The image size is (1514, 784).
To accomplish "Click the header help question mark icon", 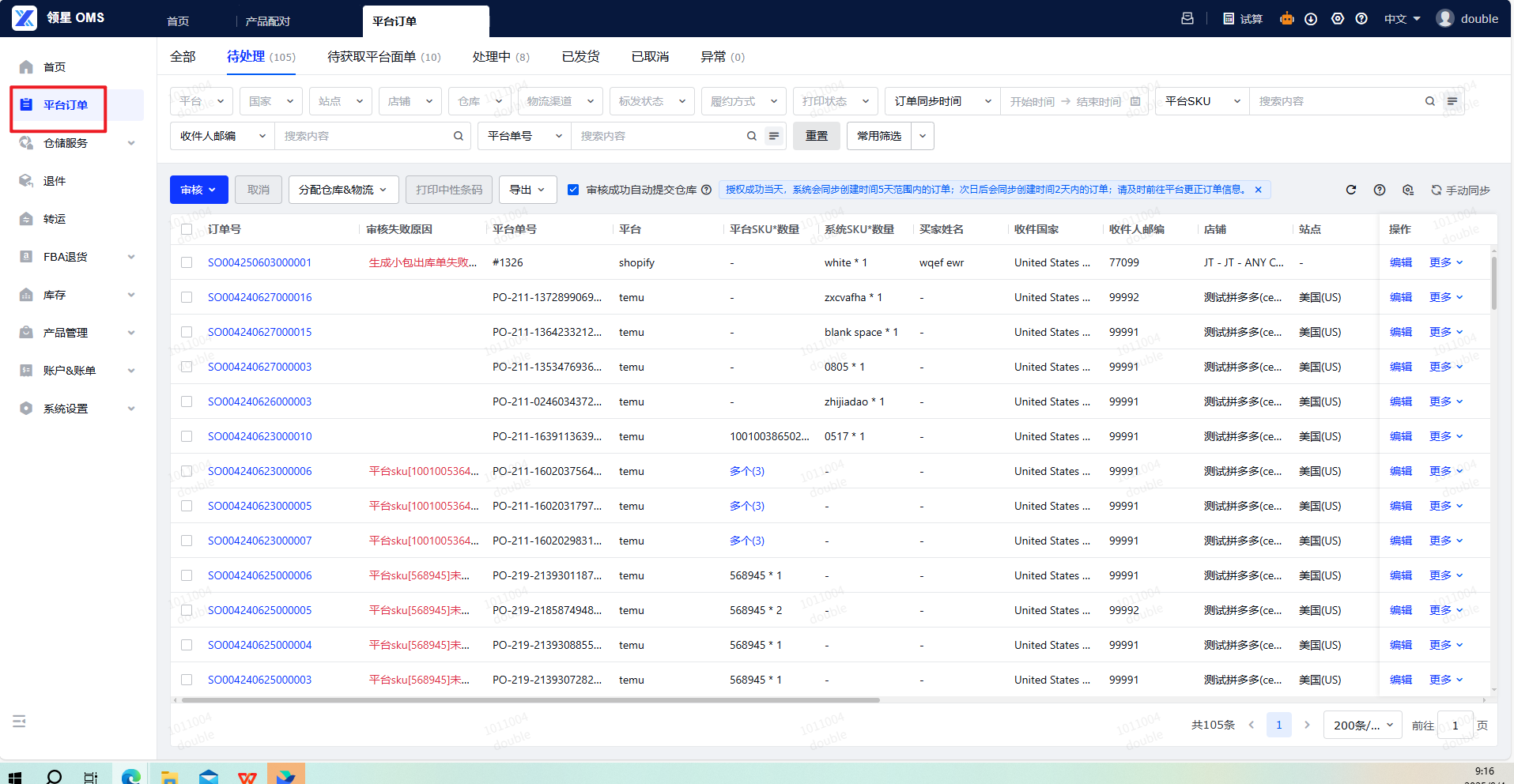I will point(1361,19).
